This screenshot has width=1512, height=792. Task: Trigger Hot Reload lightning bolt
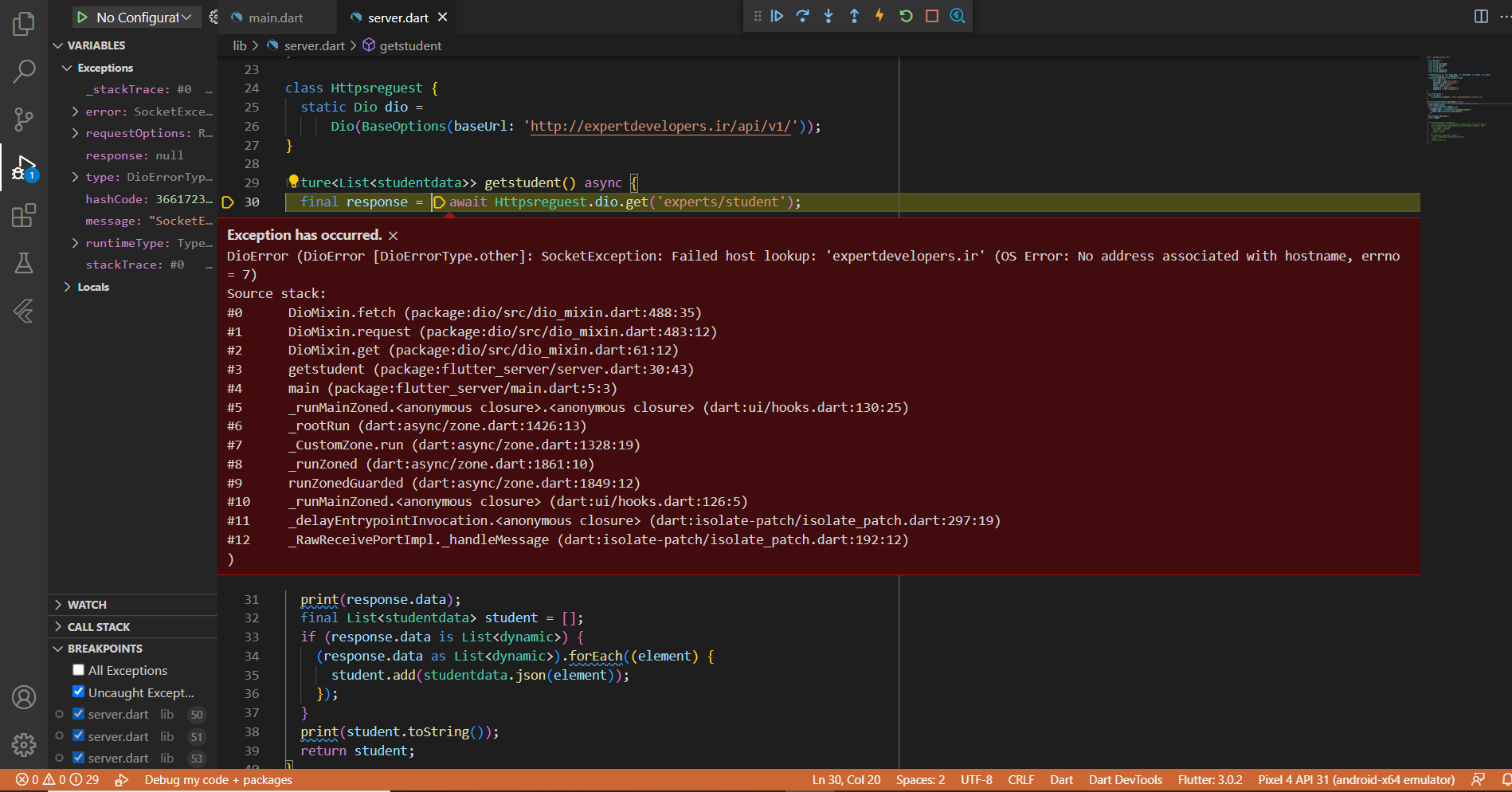click(x=879, y=16)
